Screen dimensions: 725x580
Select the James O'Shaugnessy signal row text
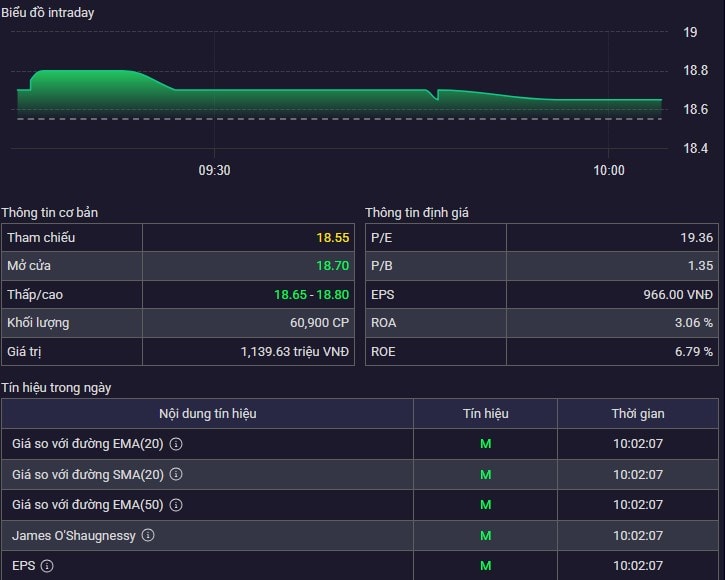(73, 536)
